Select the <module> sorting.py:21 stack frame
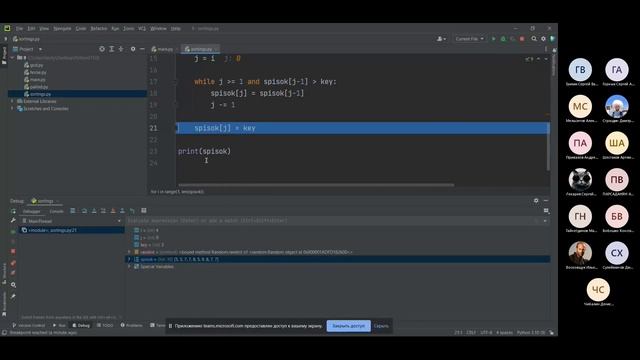640x360 pixels. 72,230
